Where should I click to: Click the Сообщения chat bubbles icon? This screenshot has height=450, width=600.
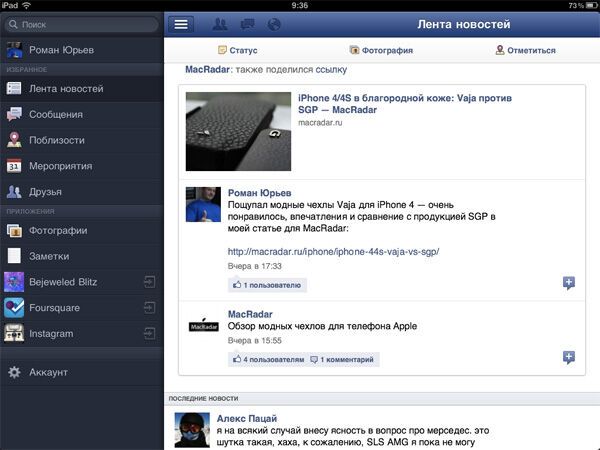coord(14,114)
